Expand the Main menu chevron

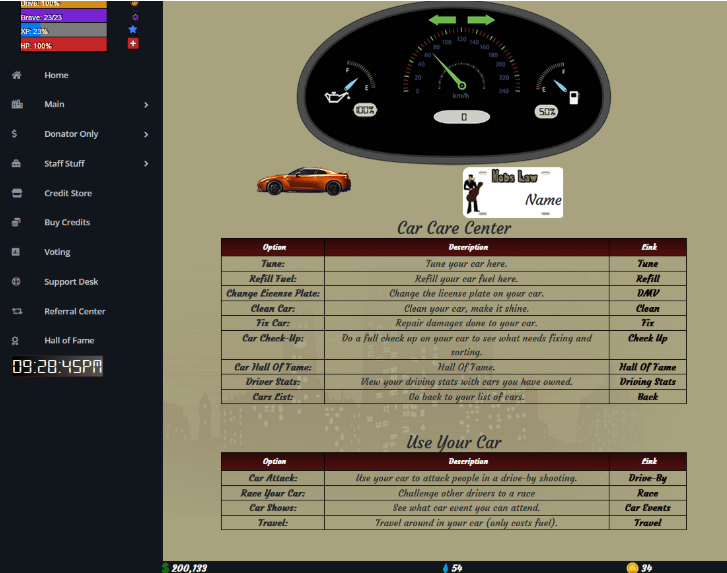click(x=146, y=105)
